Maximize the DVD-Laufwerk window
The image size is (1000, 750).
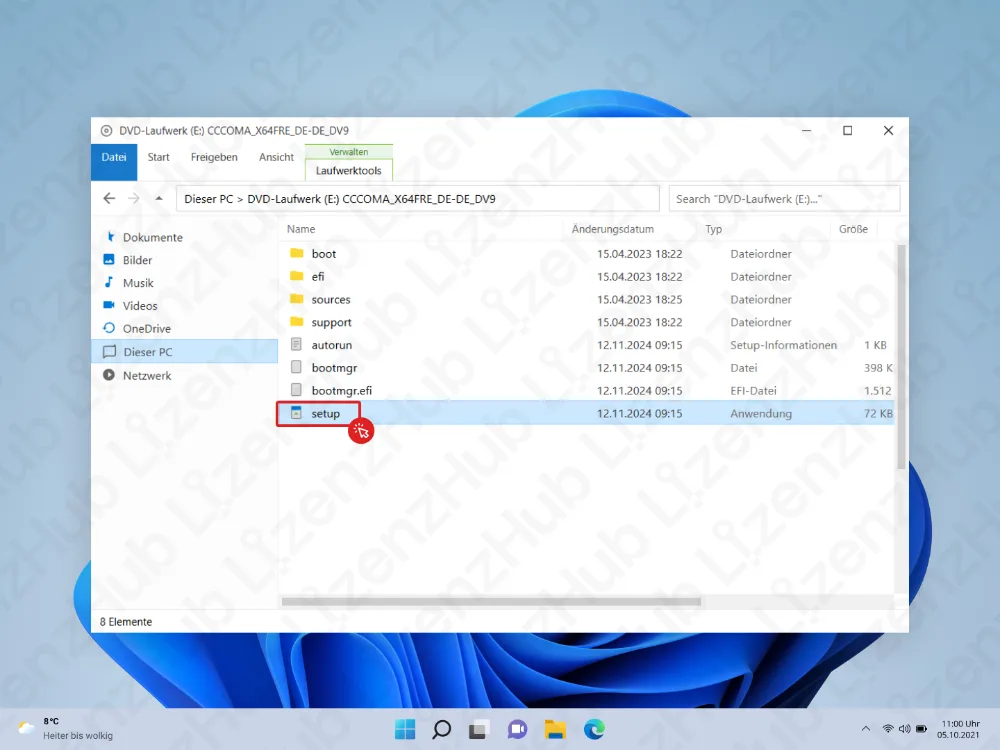click(x=848, y=131)
